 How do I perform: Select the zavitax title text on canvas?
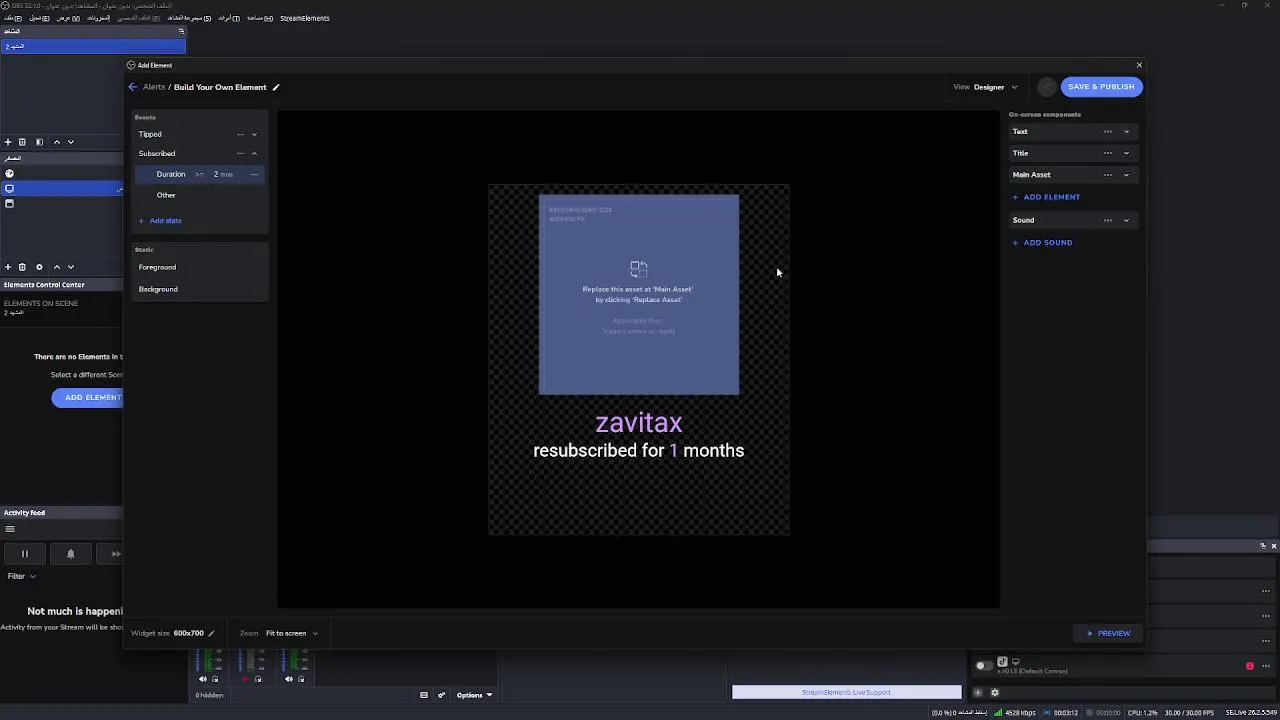[x=639, y=423]
